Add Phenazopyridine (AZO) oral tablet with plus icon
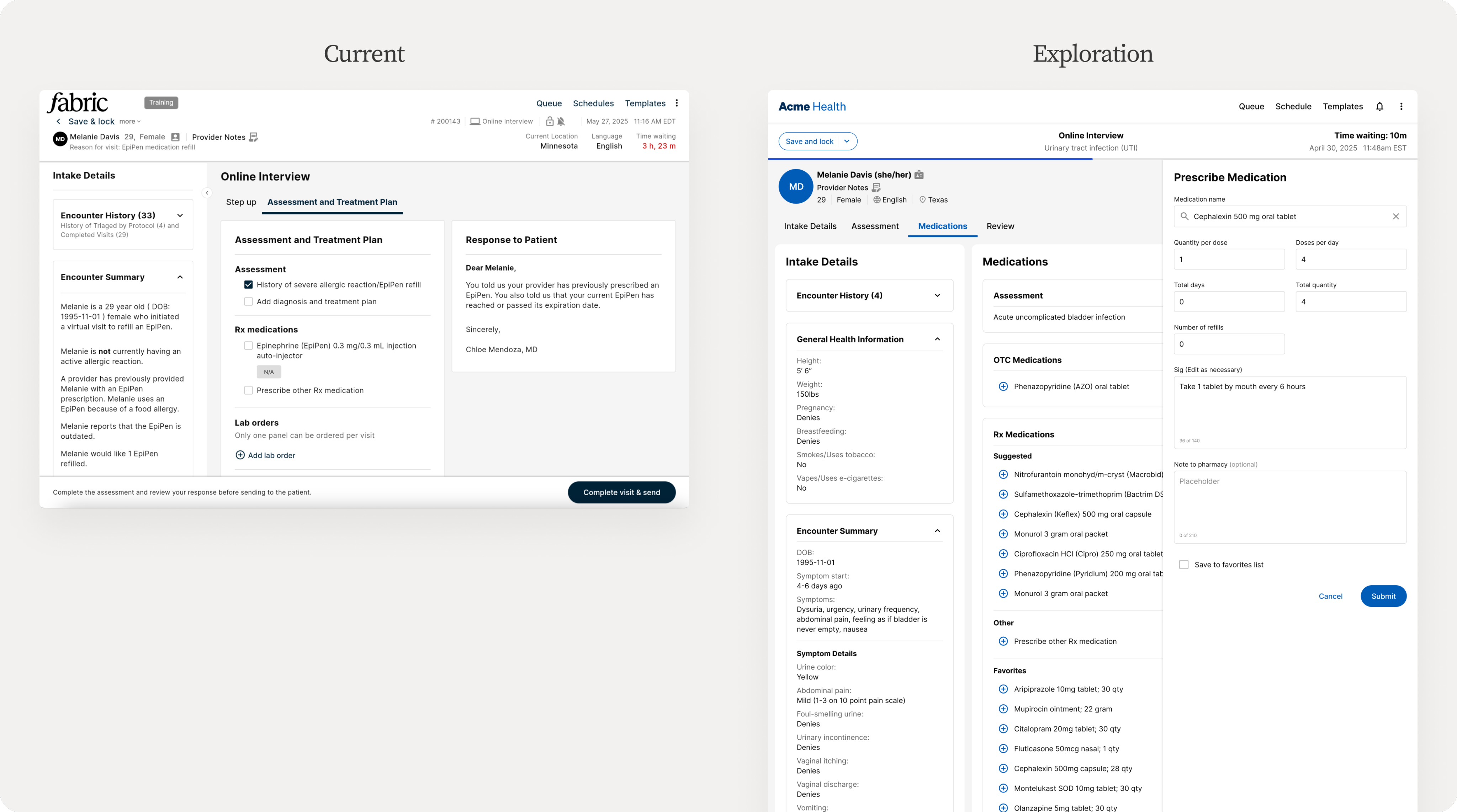This screenshot has height=812, width=1457. coord(1003,387)
